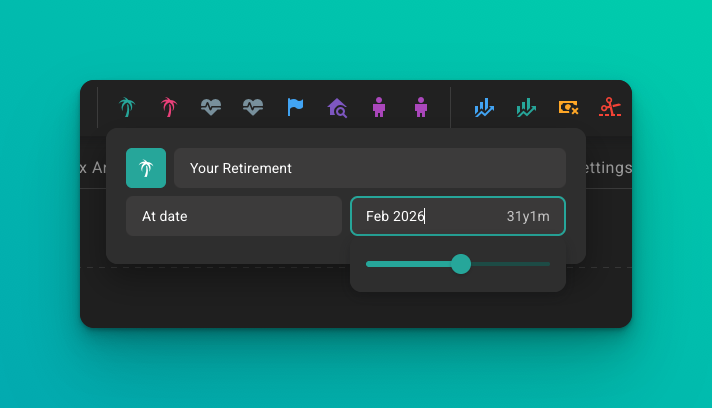Select the orange cash with x icon
Image resolution: width=712 pixels, height=408 pixels.
pyautogui.click(x=568, y=107)
